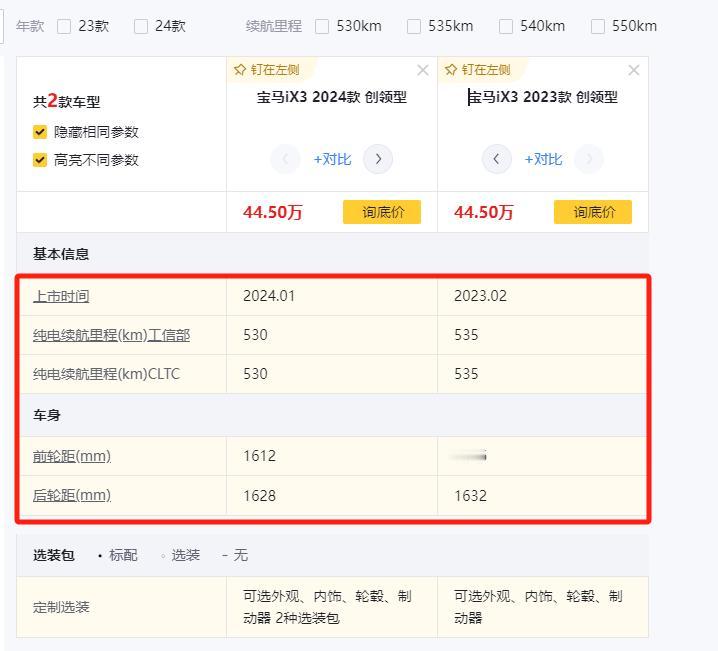The width and height of the screenshot is (718, 651).
Task: Click the 车身 section header
Action: tap(47, 415)
